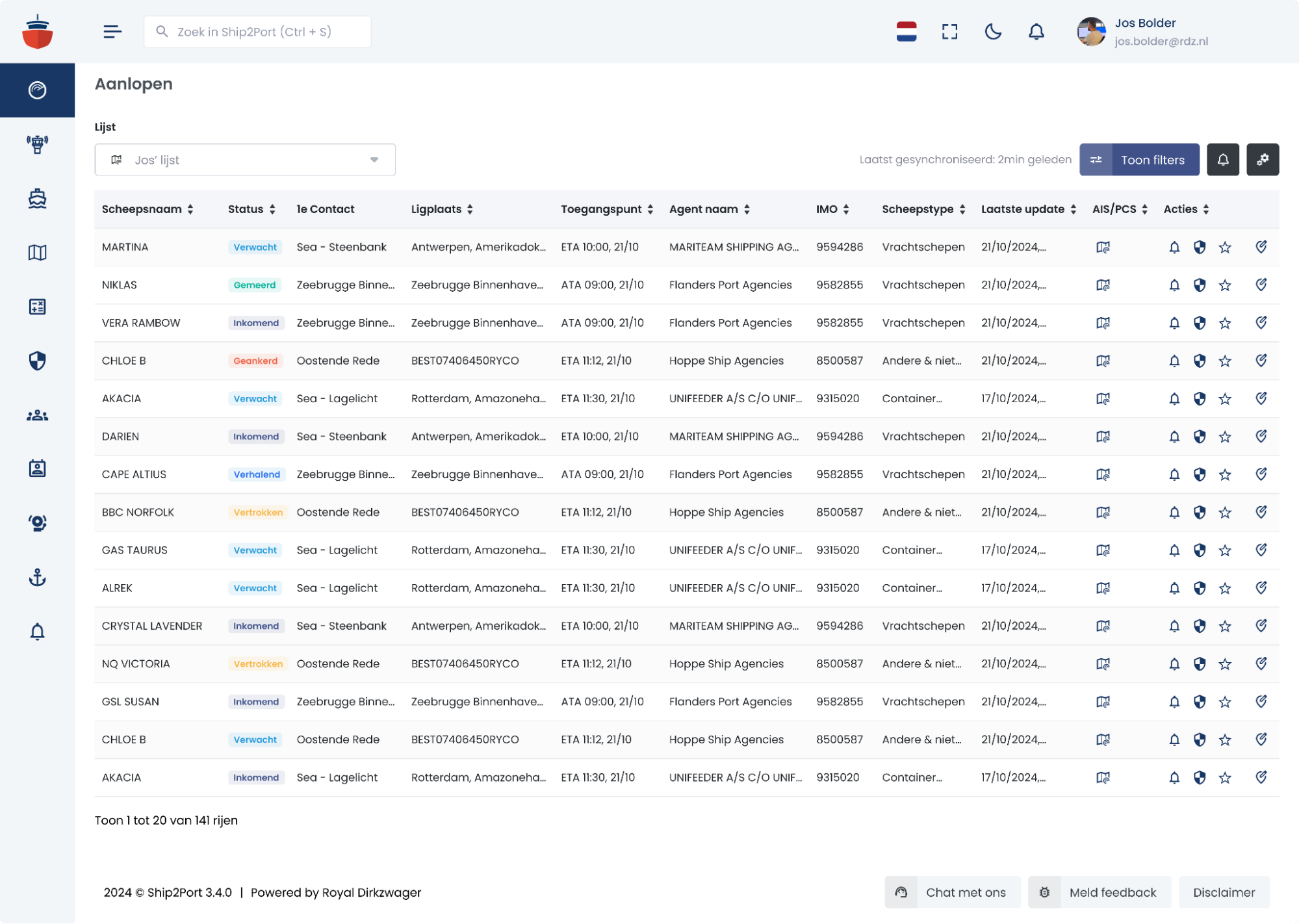Click the Toon filters button

tap(1139, 160)
